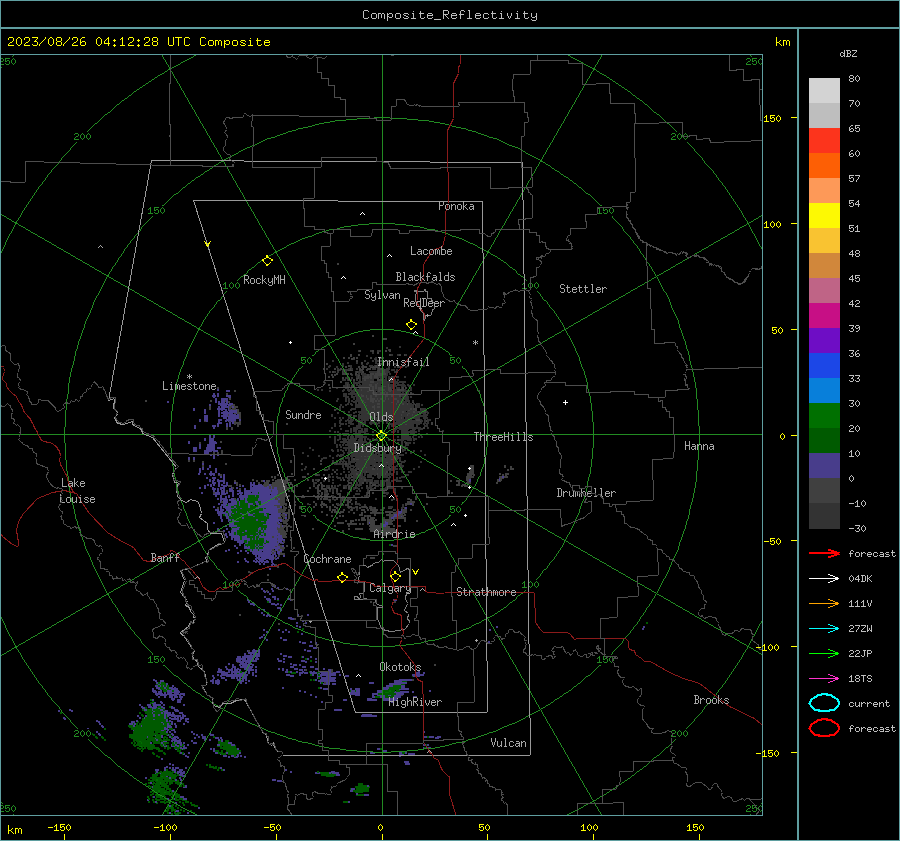Click the Cochrane city label
Image resolution: width=900 pixels, height=841 pixels.
tap(327, 559)
